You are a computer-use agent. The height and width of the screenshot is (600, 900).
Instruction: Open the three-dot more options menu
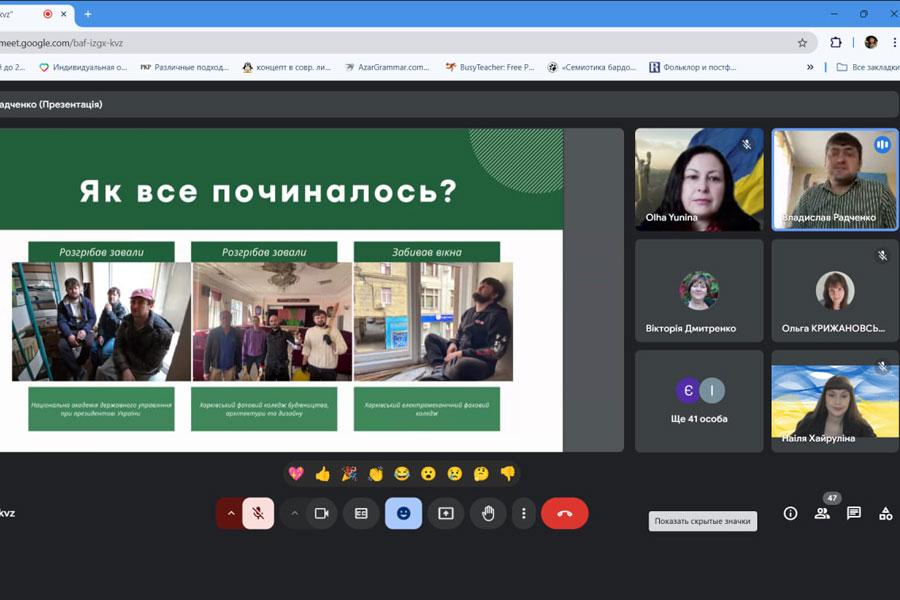[523, 513]
